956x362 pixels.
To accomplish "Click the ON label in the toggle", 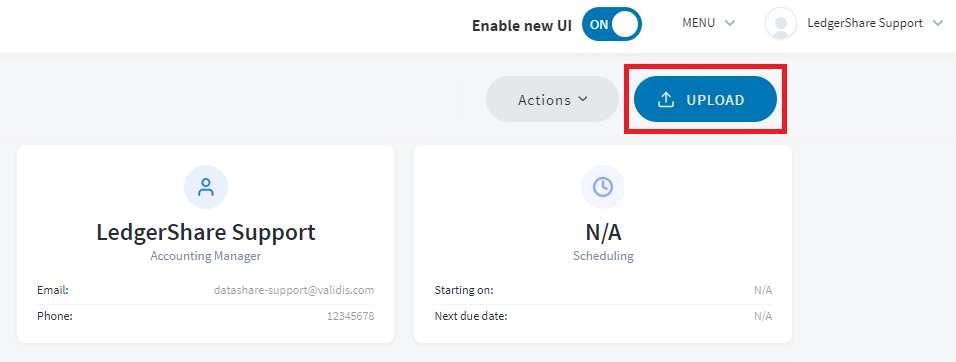I will click(x=599, y=24).
